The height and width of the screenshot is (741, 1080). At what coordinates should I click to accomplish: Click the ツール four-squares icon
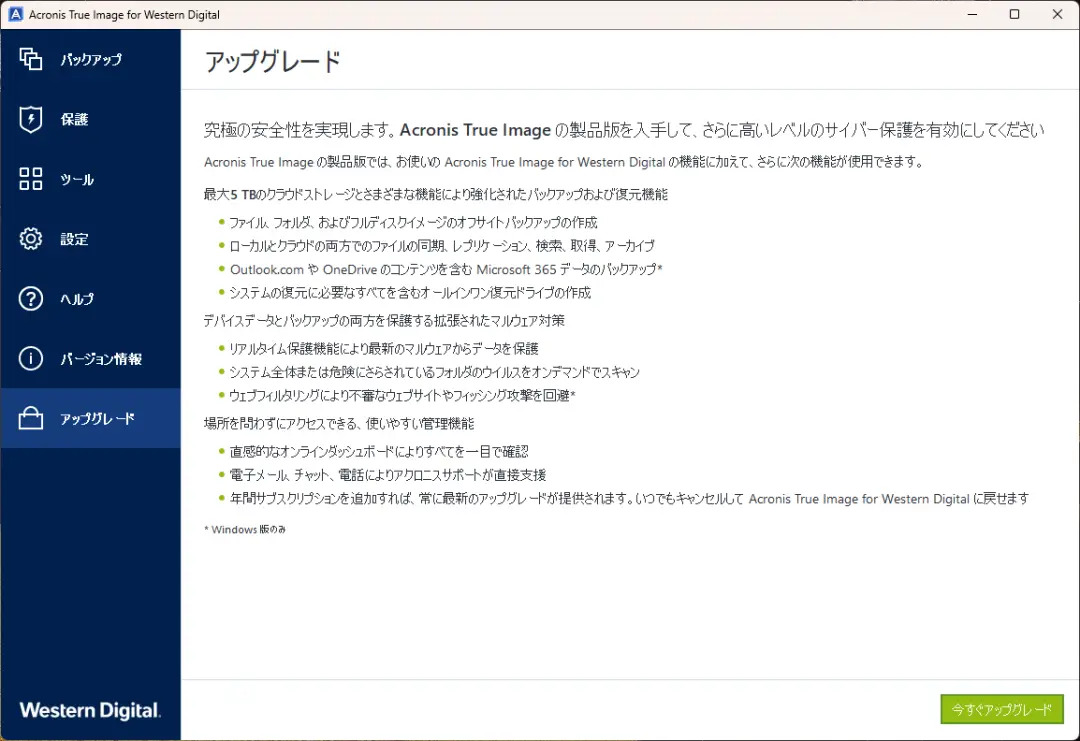point(30,179)
